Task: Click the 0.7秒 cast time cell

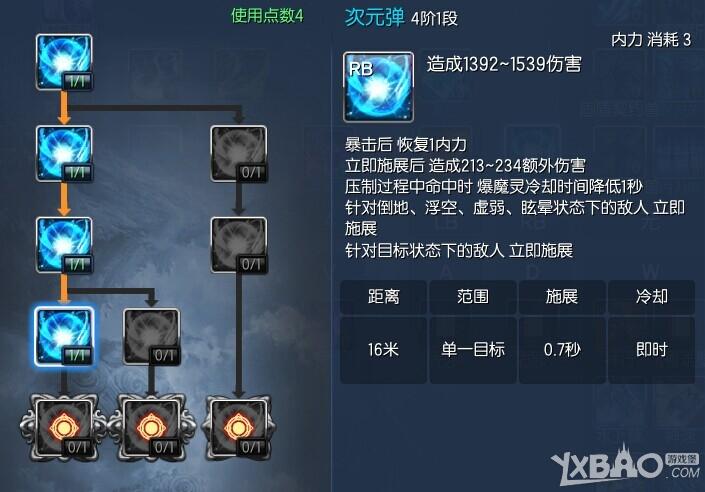Action: [562, 350]
